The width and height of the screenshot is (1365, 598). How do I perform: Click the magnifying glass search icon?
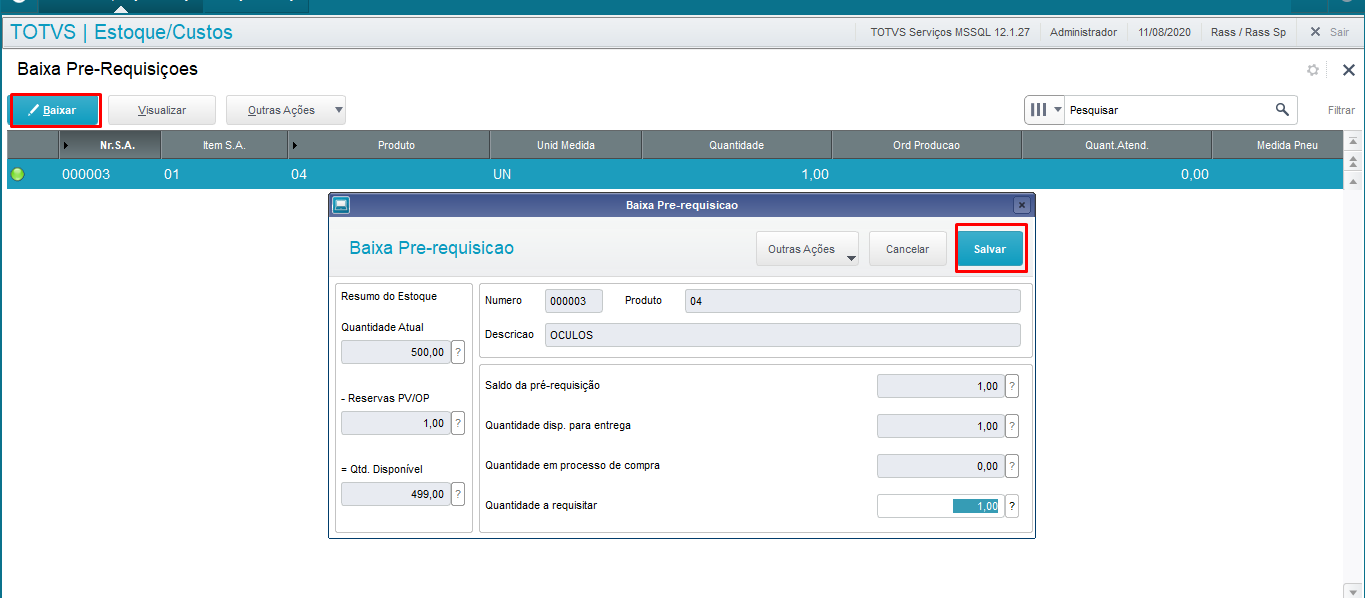point(1282,110)
